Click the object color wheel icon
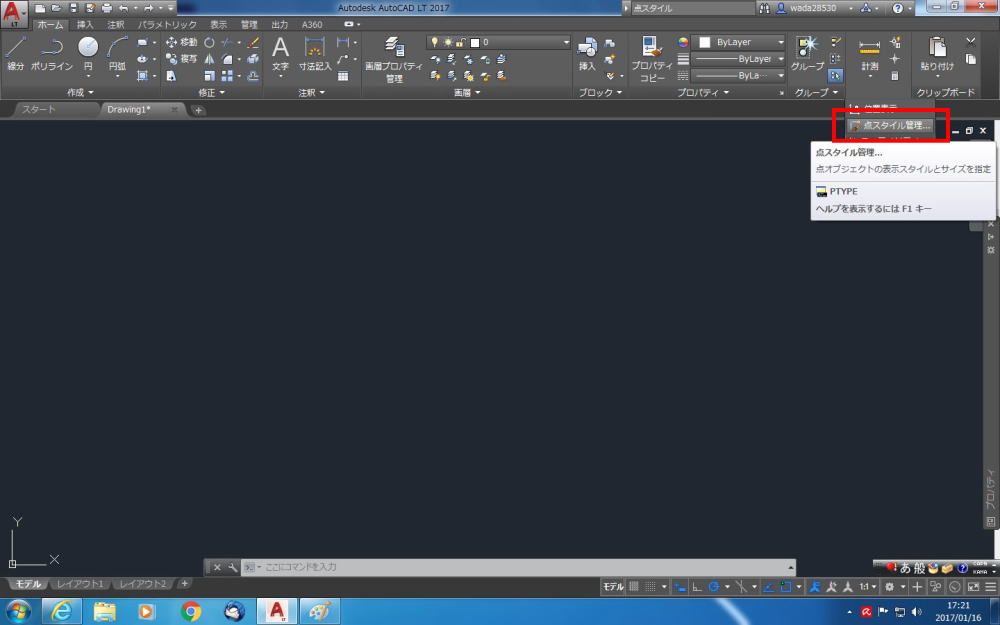 [x=683, y=42]
